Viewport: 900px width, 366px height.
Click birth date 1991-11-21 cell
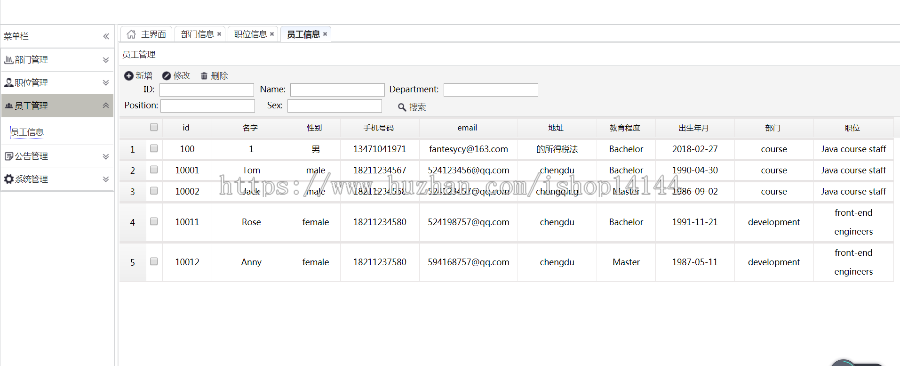pos(695,221)
